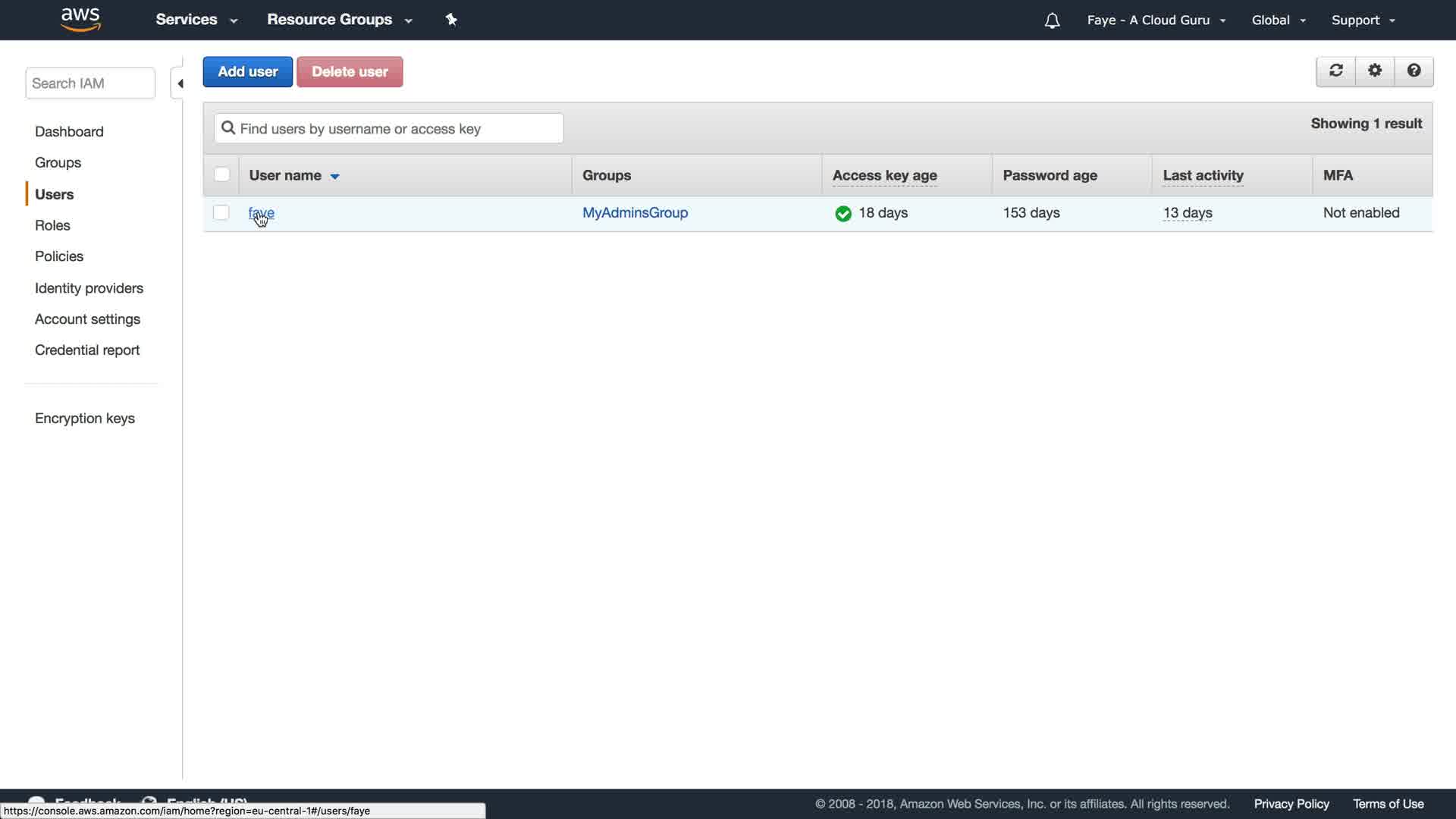
Task: Expand the Services dropdown menu
Action: click(x=196, y=20)
